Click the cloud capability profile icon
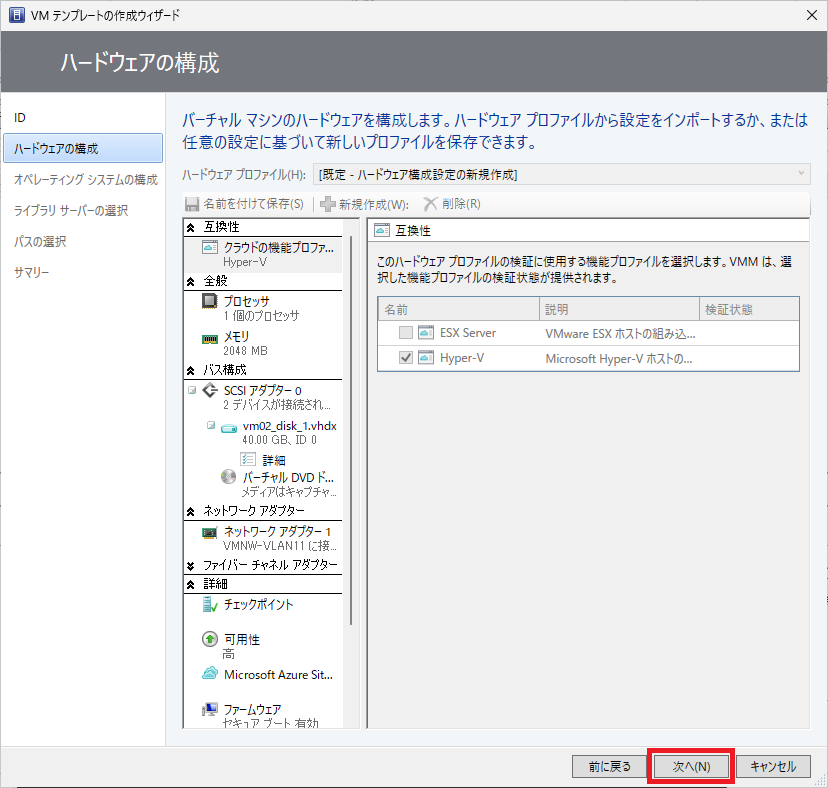This screenshot has width=828, height=788. 210,247
